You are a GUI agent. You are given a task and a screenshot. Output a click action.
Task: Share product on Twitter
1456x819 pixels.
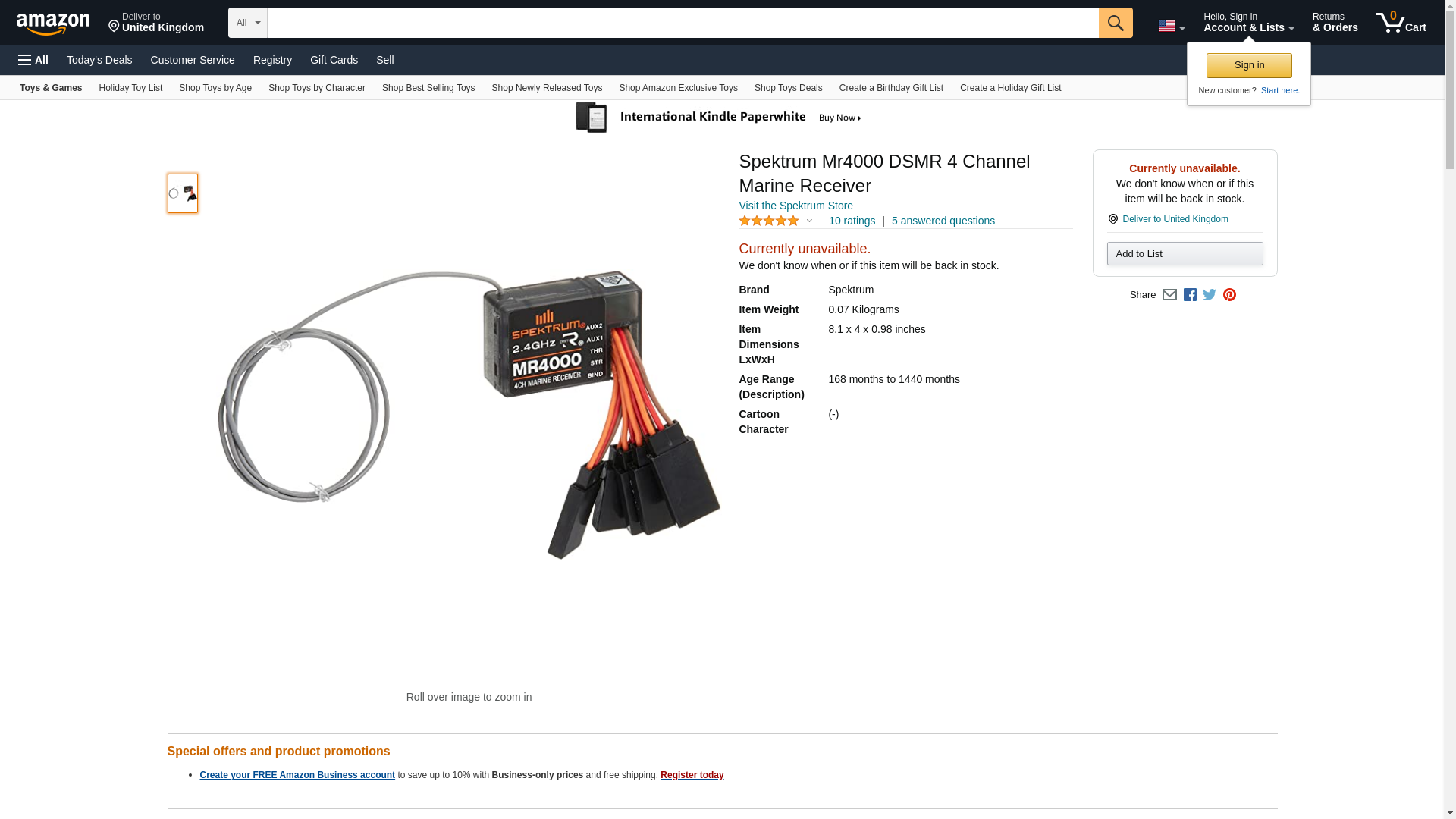pos(1210,295)
